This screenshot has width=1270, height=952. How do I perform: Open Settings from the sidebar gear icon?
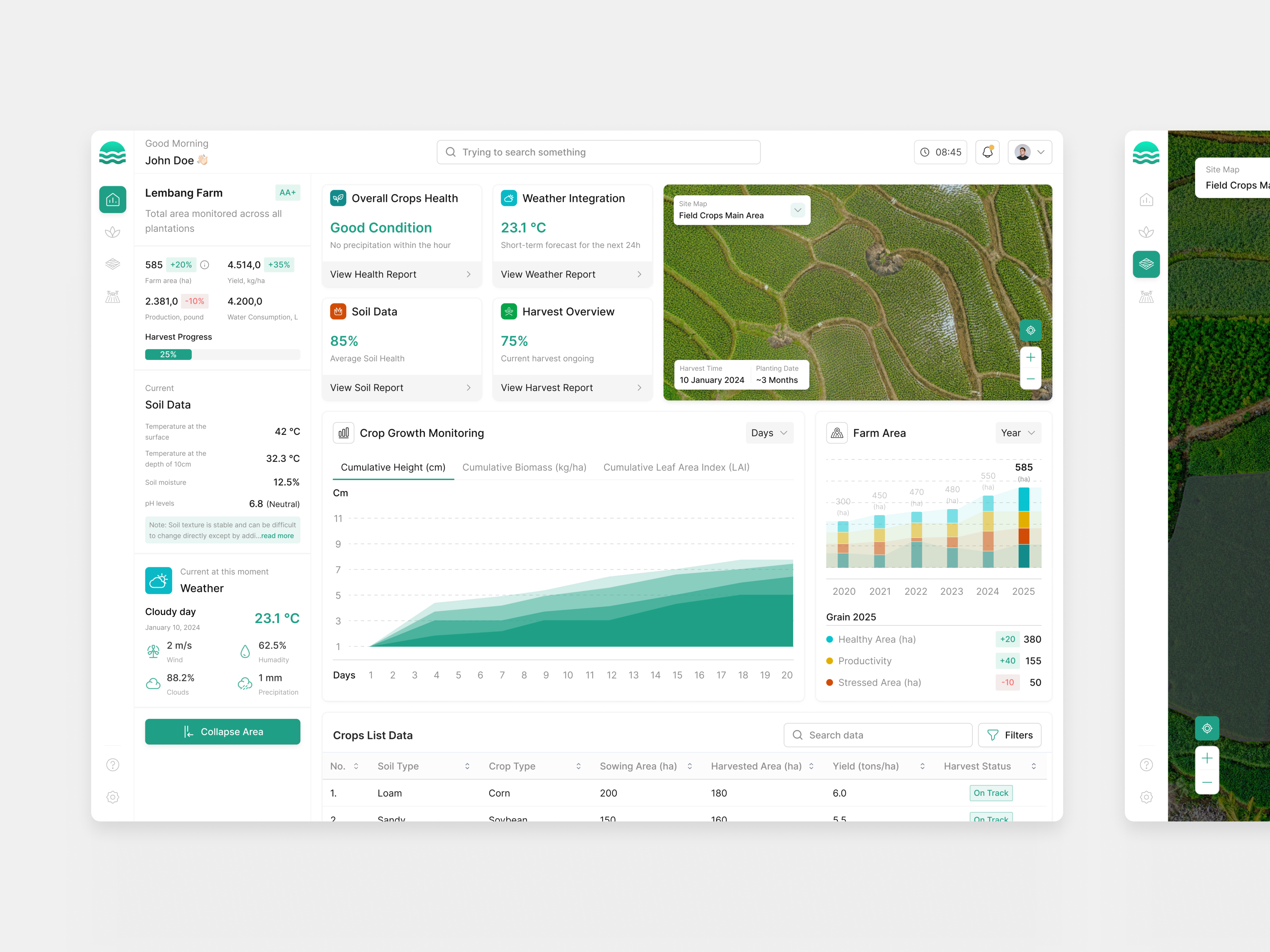click(x=112, y=797)
